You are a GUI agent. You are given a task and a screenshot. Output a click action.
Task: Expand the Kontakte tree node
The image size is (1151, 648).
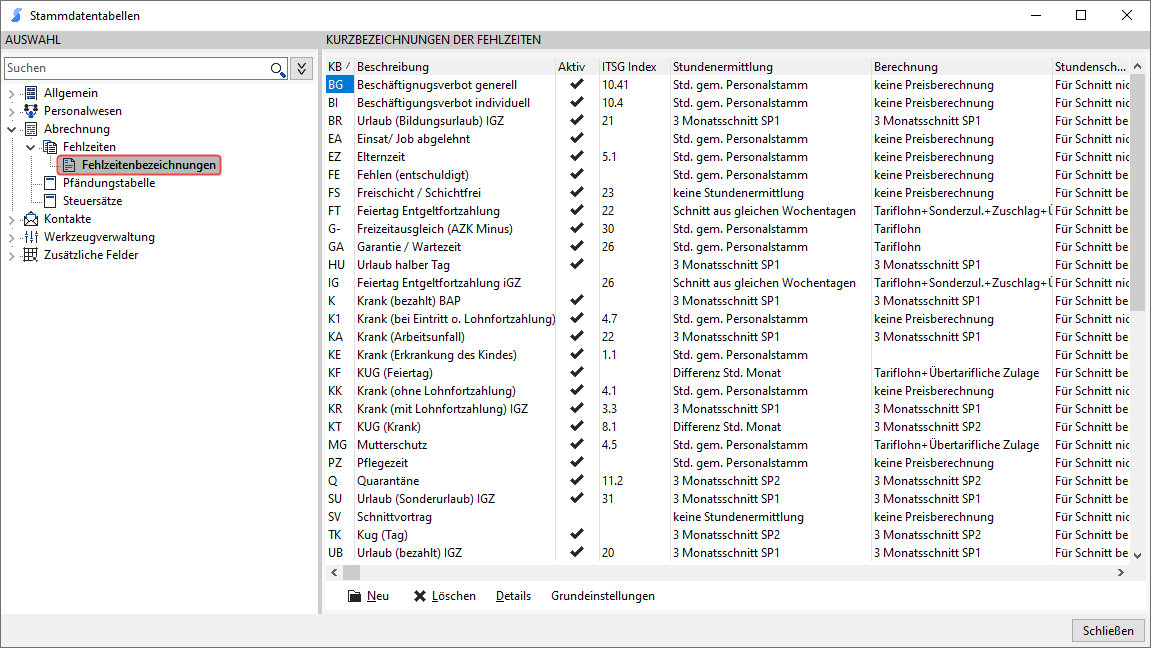tap(12, 219)
